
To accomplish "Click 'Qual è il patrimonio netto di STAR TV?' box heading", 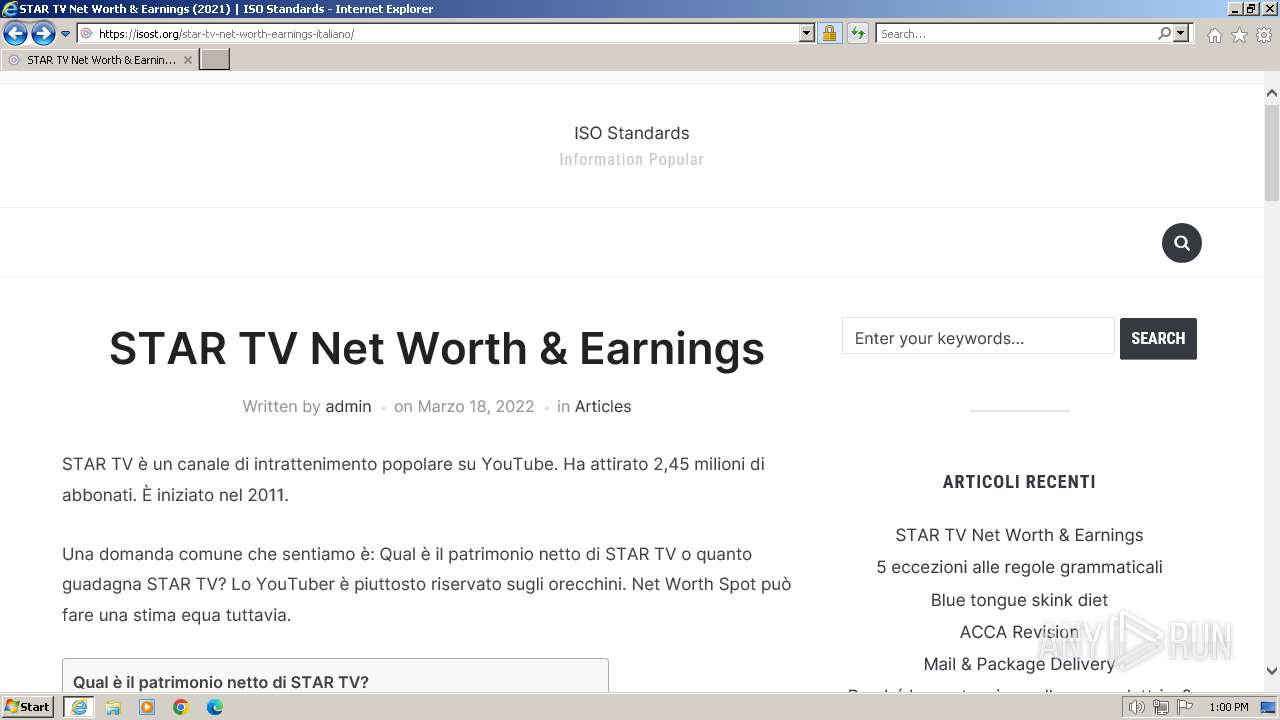I will tap(221, 682).
